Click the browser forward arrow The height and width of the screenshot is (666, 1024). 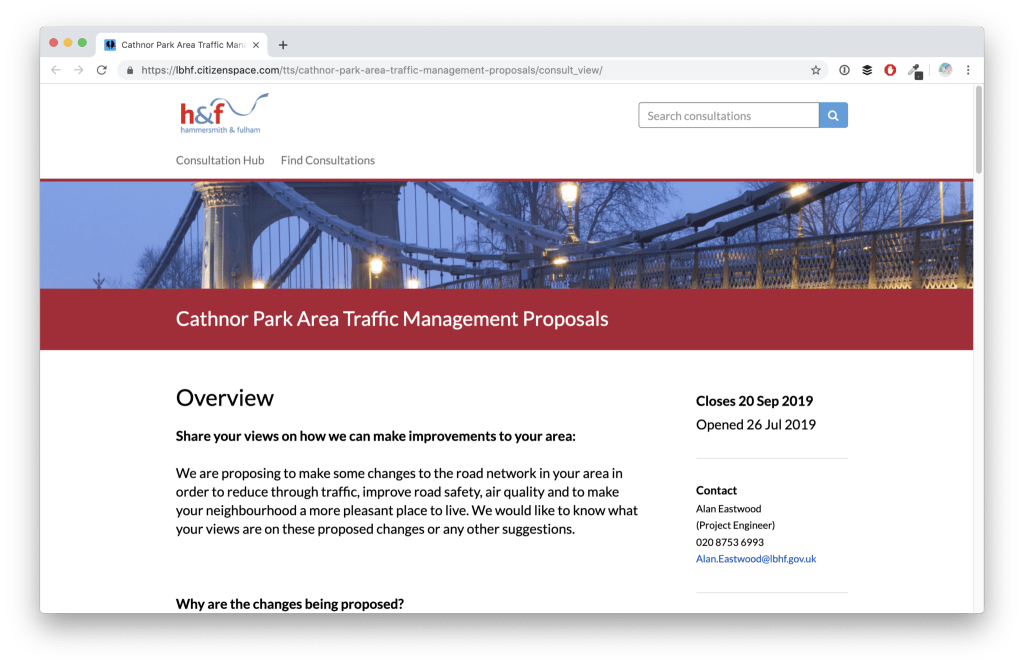pos(78,70)
